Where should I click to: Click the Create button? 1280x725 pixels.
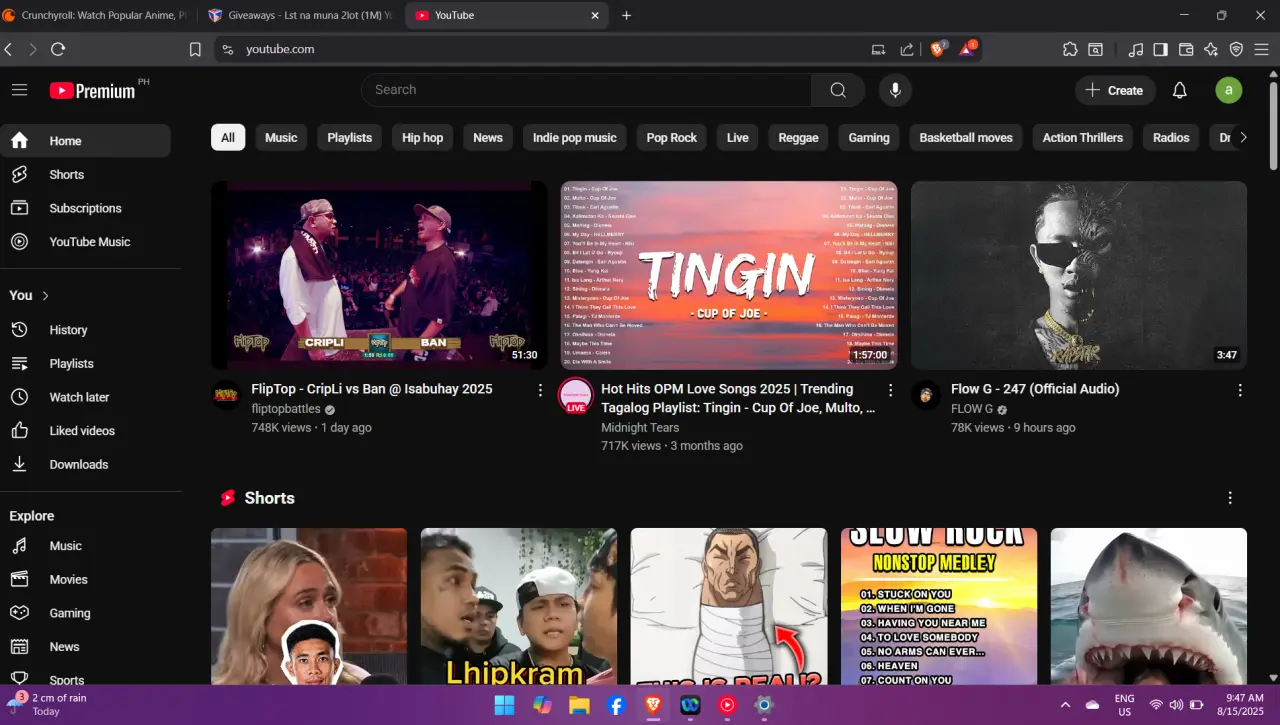coord(1115,90)
